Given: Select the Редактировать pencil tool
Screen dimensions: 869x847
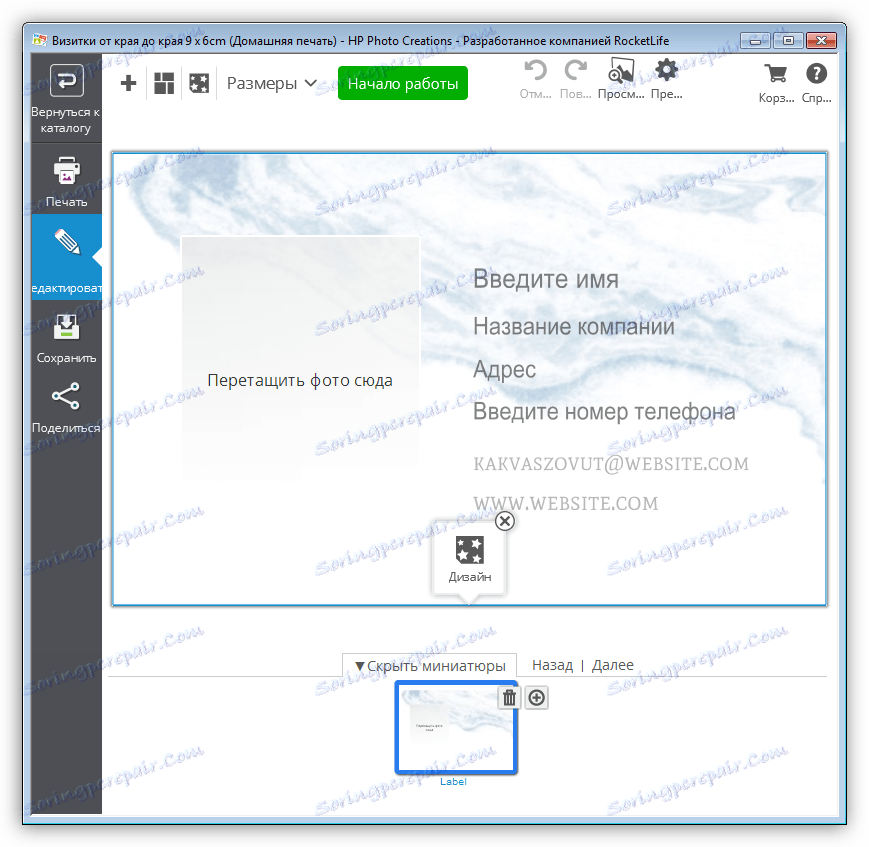Looking at the screenshot, I should point(67,257).
